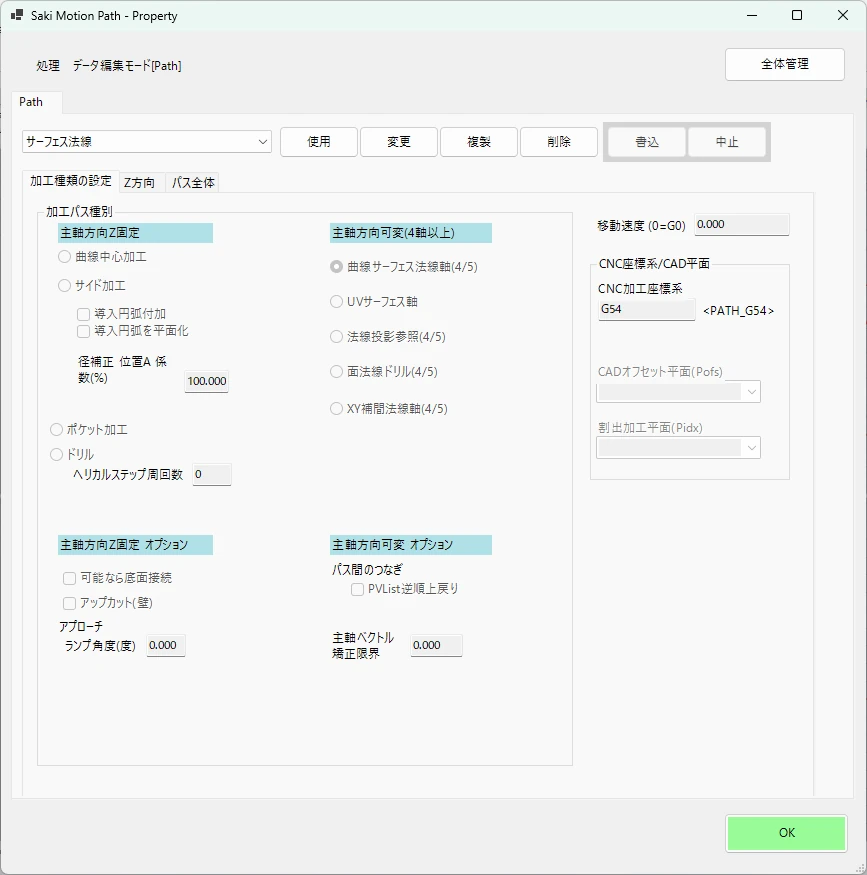Minimize the Property window
The width and height of the screenshot is (867, 875).
752,15
